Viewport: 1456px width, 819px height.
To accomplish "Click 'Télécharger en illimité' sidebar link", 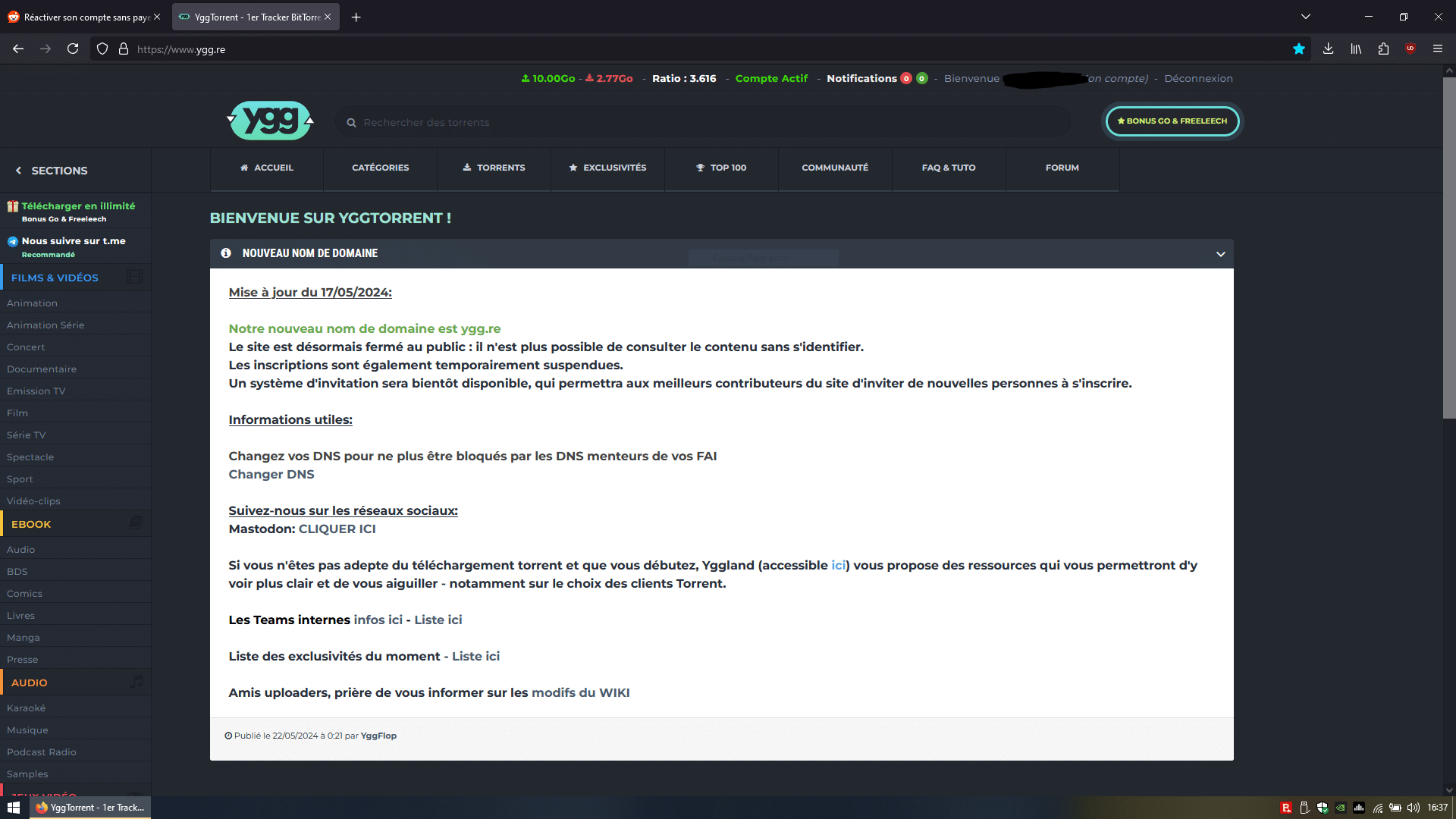I will 76,212.
